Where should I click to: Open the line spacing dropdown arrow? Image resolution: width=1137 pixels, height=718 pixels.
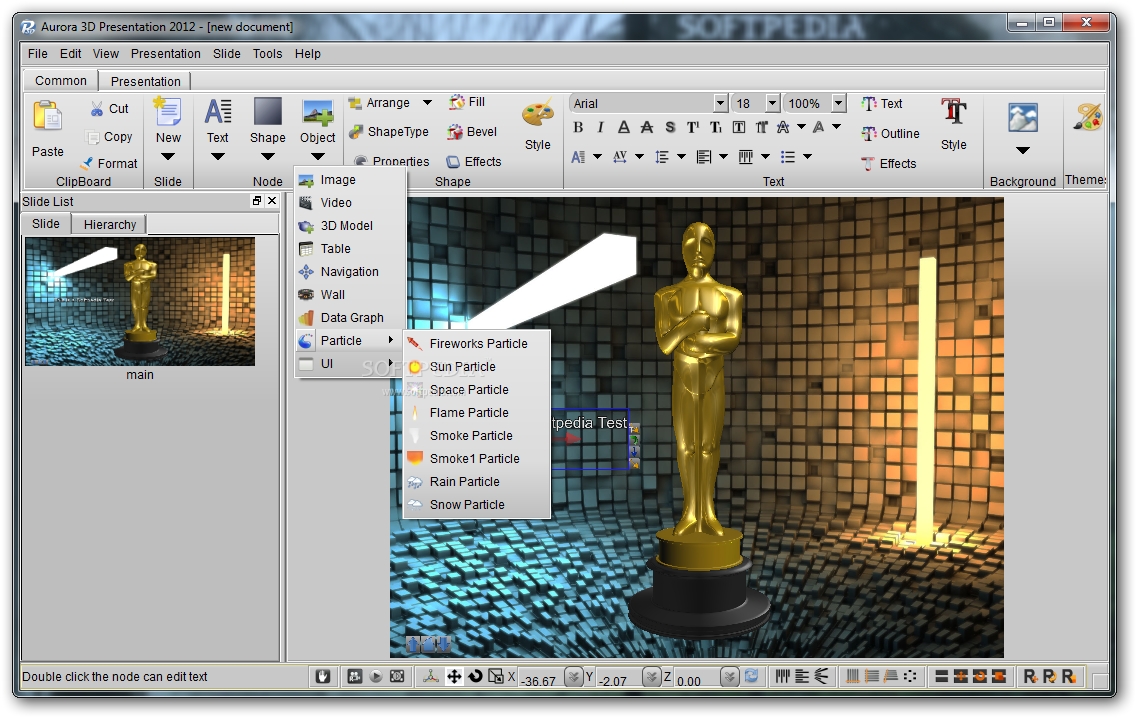coord(681,157)
